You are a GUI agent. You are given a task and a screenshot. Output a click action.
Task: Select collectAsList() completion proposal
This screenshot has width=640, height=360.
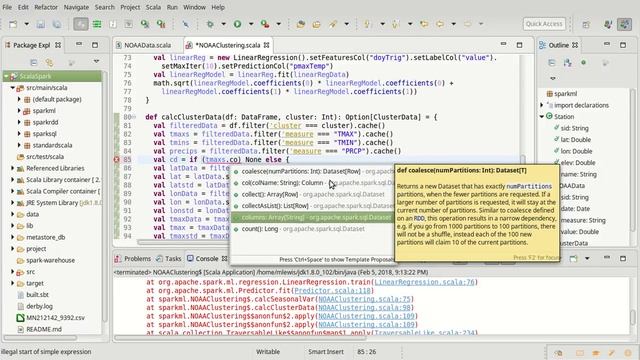click(313, 206)
